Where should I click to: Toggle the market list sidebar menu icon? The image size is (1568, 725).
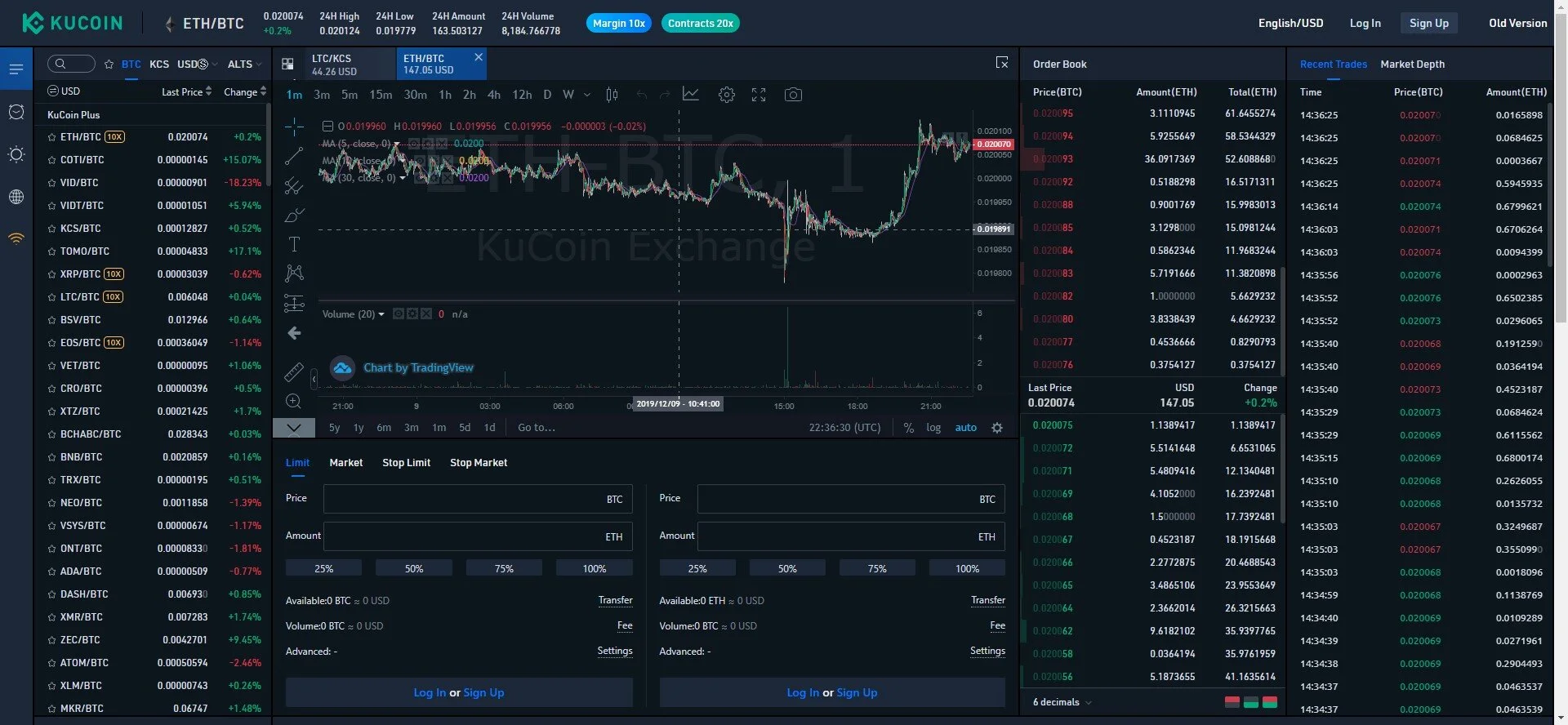16,69
